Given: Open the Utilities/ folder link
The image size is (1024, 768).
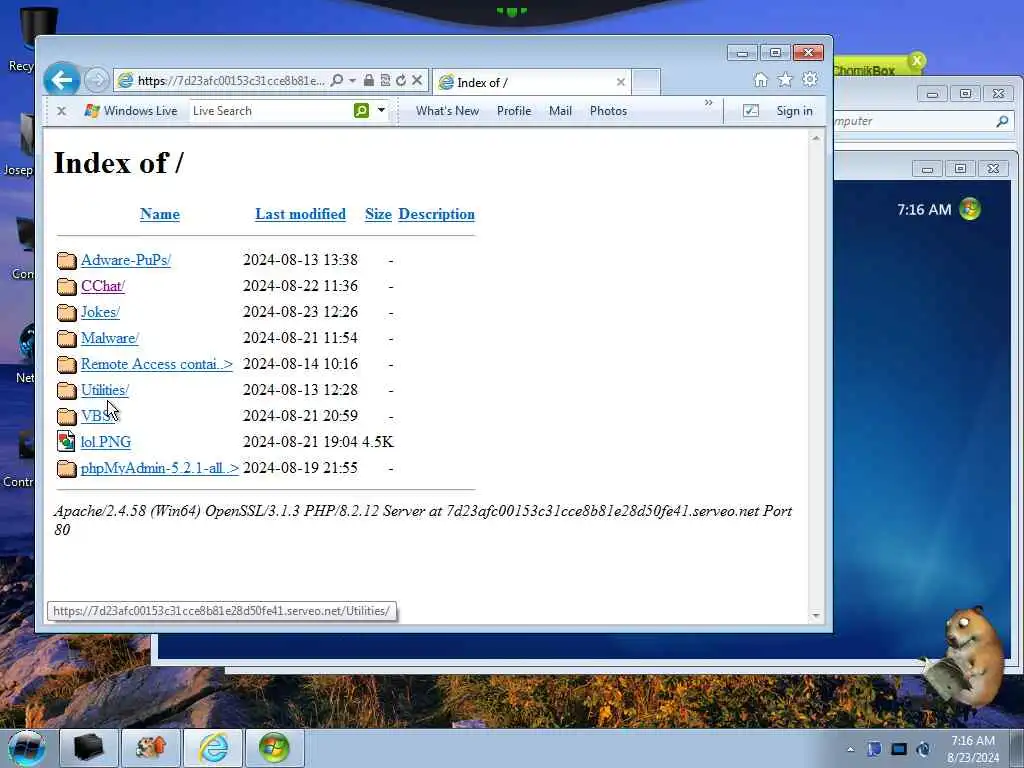Looking at the screenshot, I should (x=105, y=391).
